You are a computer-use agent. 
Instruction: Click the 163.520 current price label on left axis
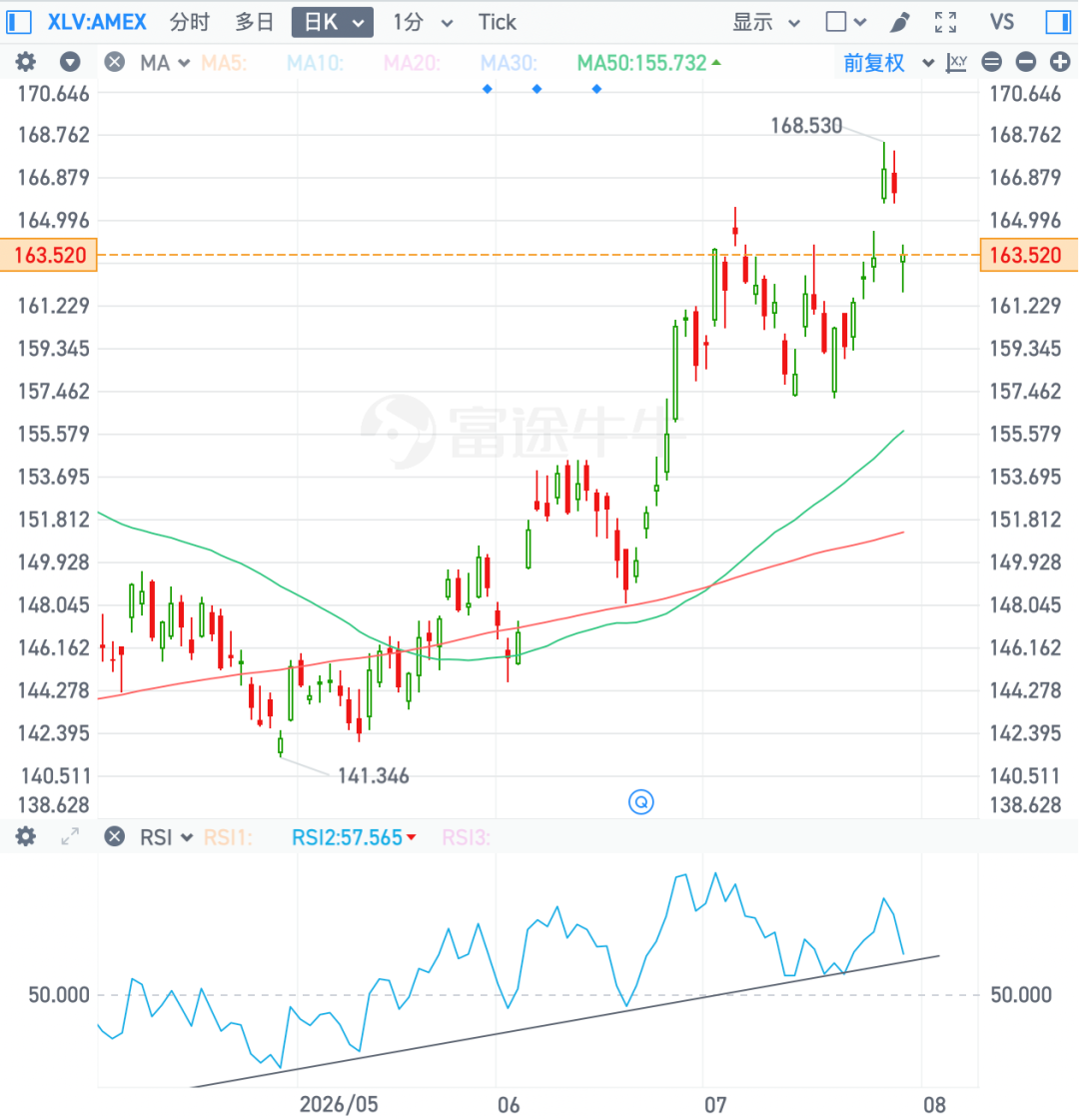[x=49, y=255]
